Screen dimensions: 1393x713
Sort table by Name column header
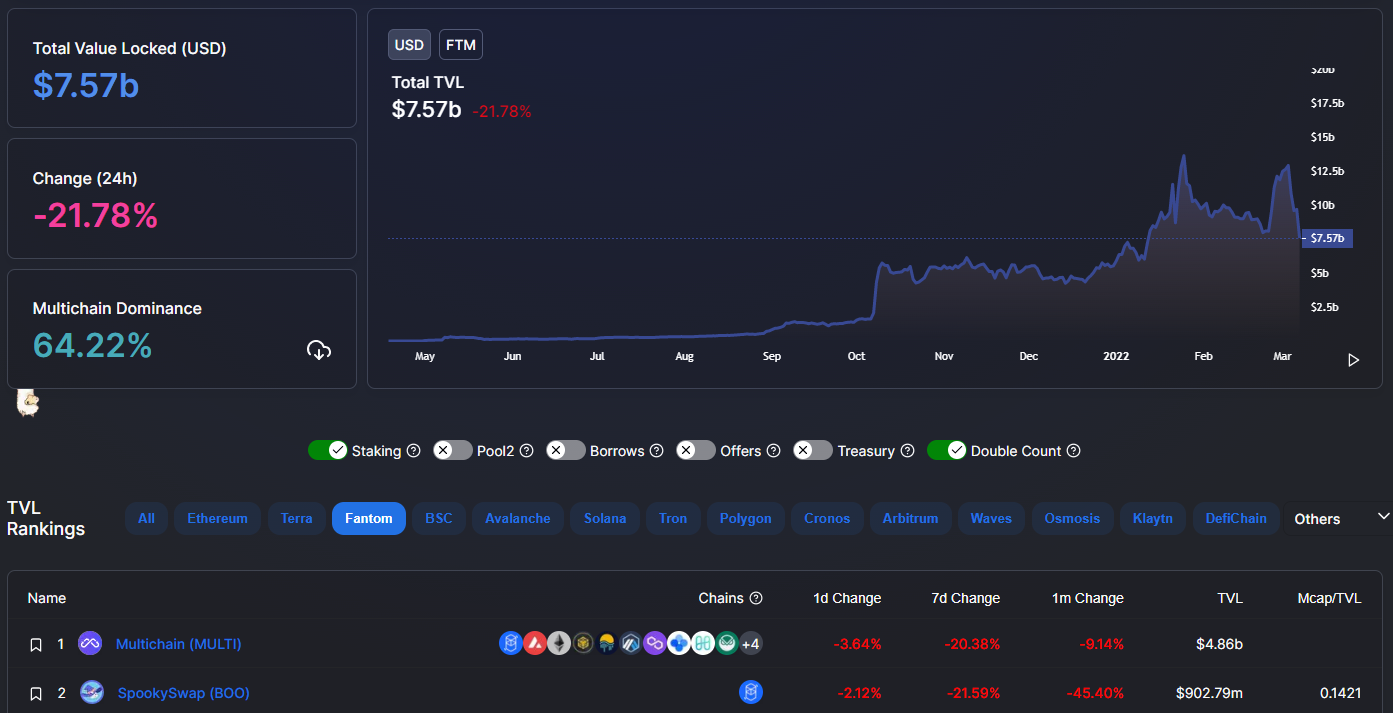[47, 598]
